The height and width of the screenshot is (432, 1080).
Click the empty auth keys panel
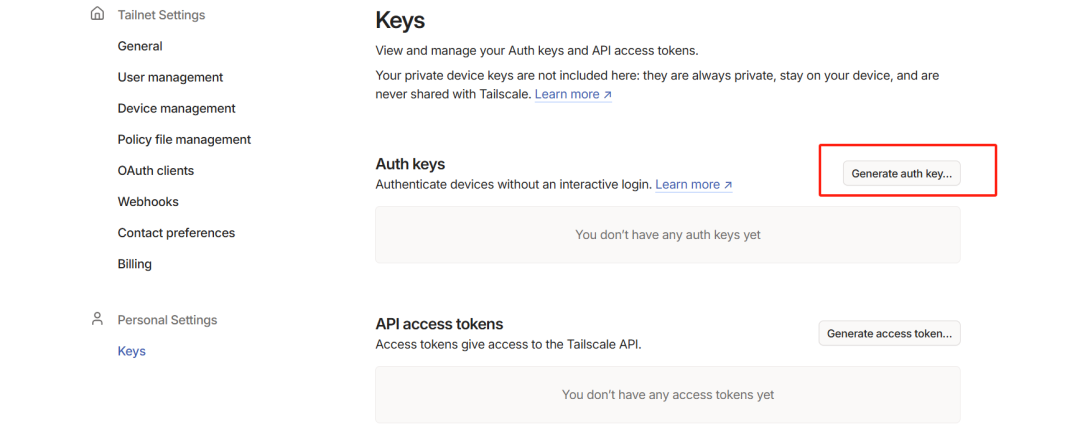667,234
